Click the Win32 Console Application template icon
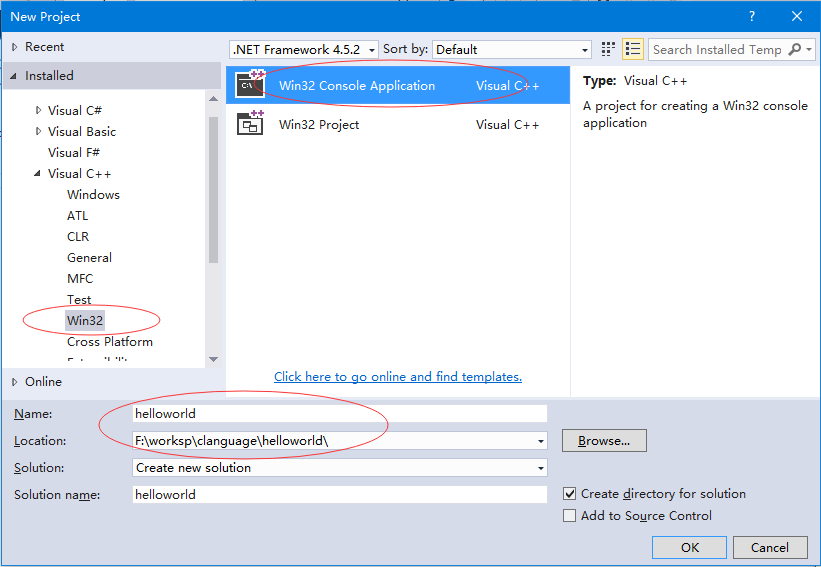 point(249,85)
